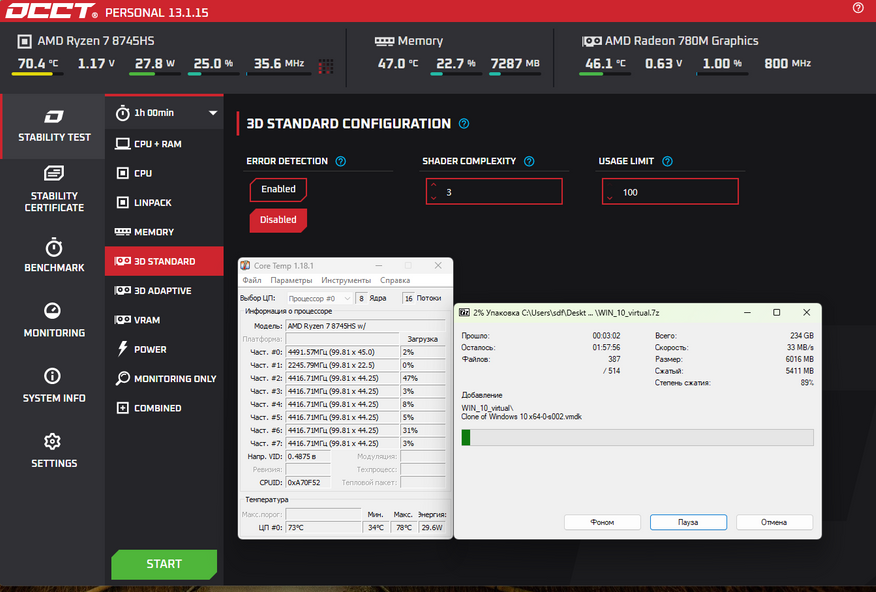Image resolution: width=876 pixels, height=592 pixels.
Task: Open the Файл menu in Core Temp
Action: 251,280
